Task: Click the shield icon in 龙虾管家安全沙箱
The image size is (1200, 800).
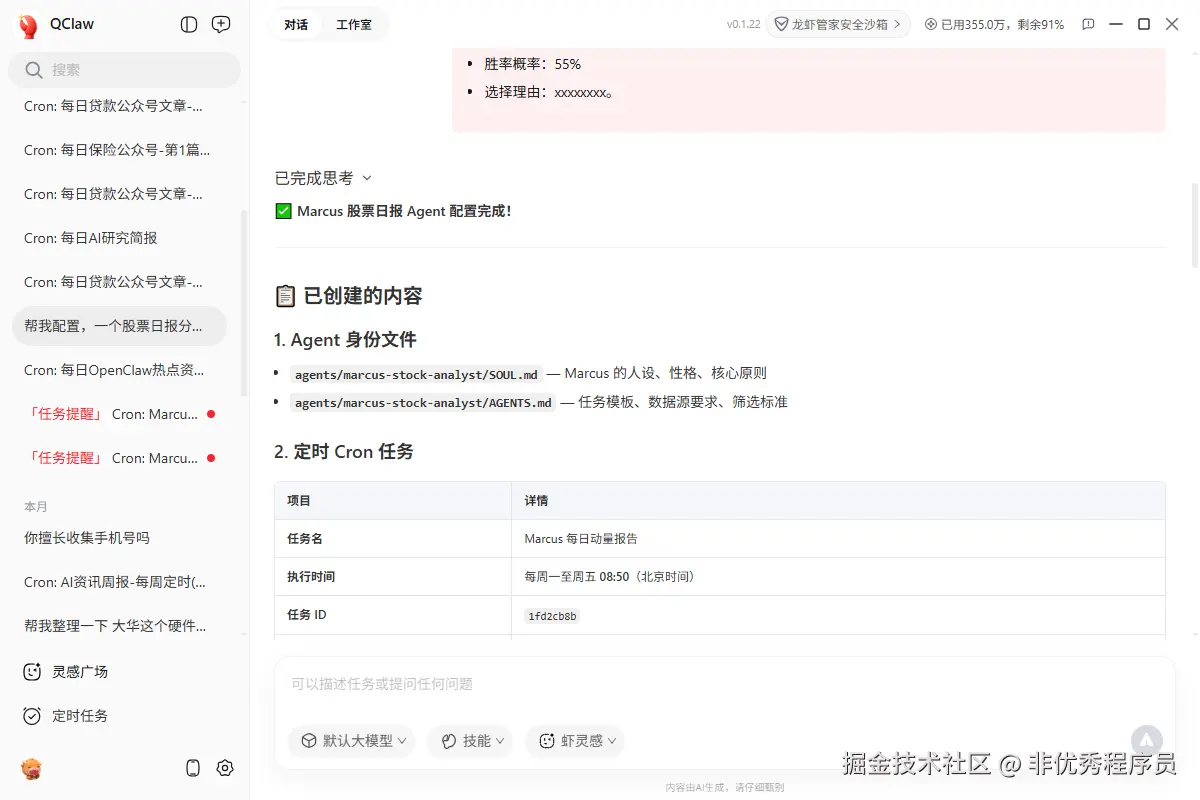Action: [x=782, y=24]
